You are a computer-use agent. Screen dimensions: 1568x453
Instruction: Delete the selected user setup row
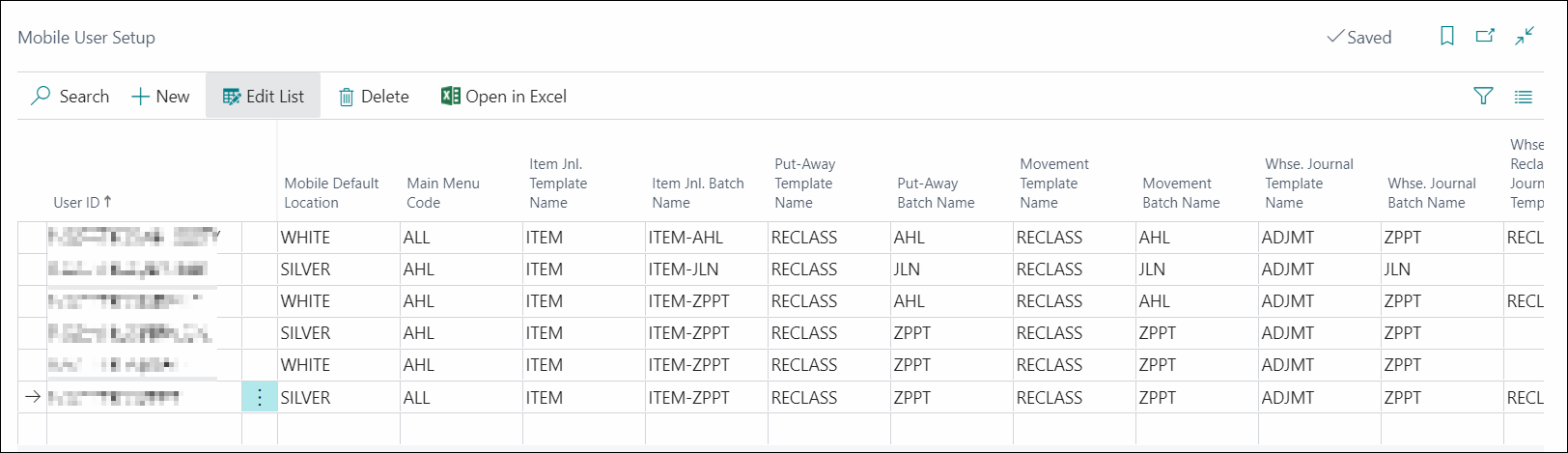pyautogui.click(x=374, y=97)
